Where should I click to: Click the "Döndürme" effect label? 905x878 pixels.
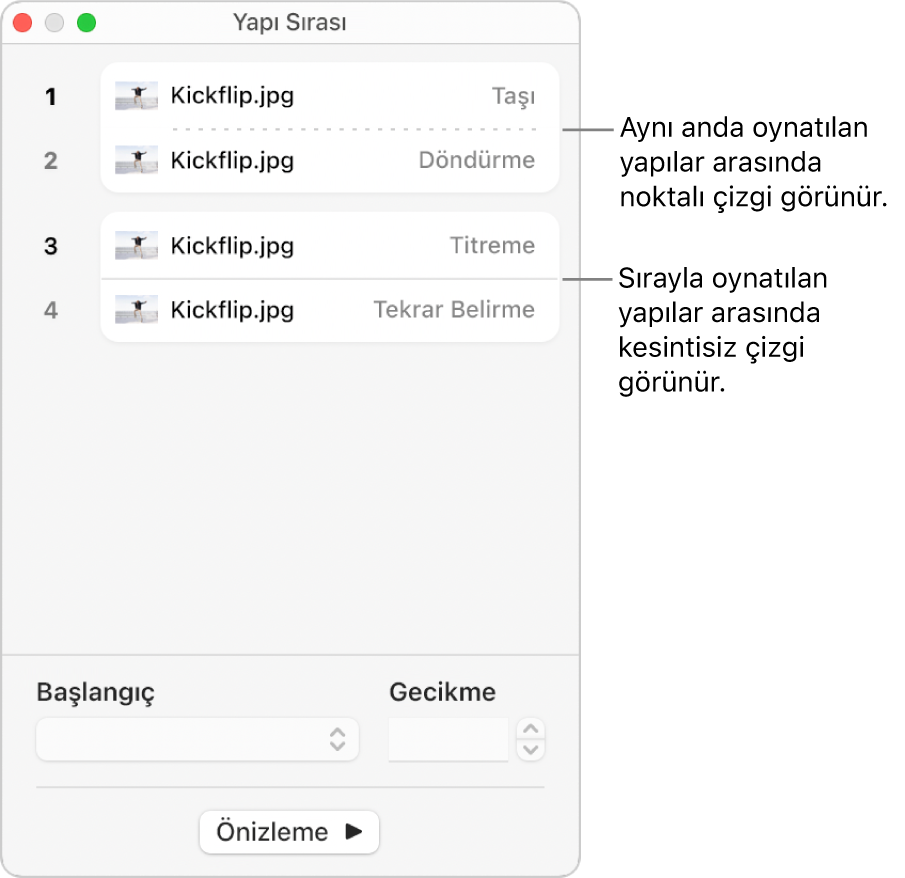(477, 160)
